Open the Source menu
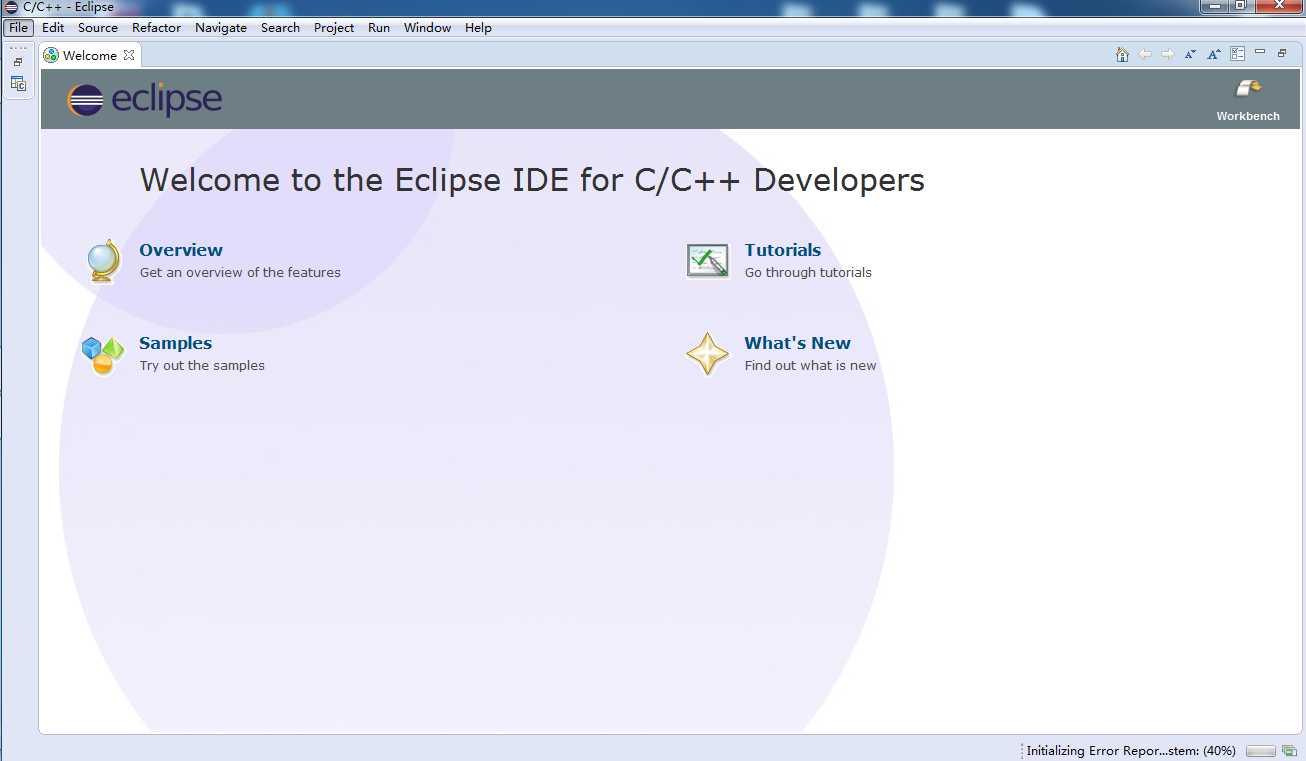 (98, 28)
